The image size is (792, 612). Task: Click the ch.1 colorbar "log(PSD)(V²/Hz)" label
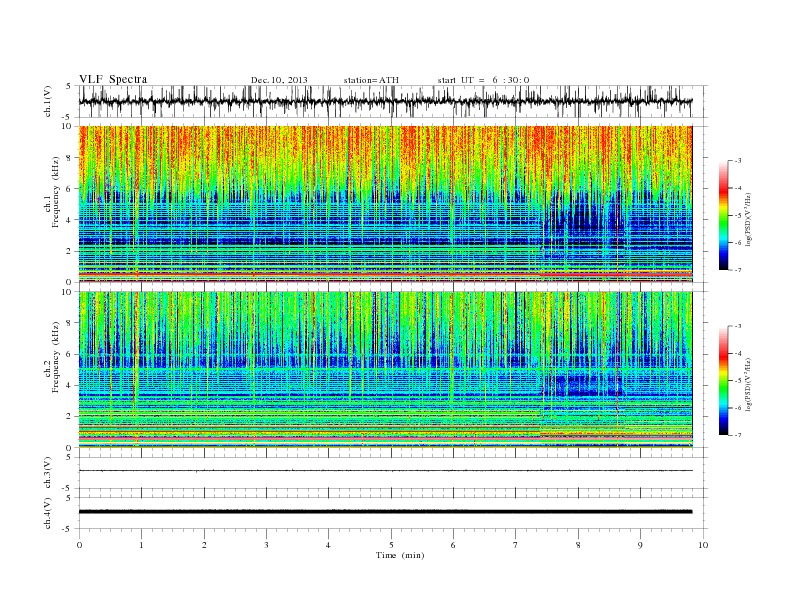click(x=749, y=218)
